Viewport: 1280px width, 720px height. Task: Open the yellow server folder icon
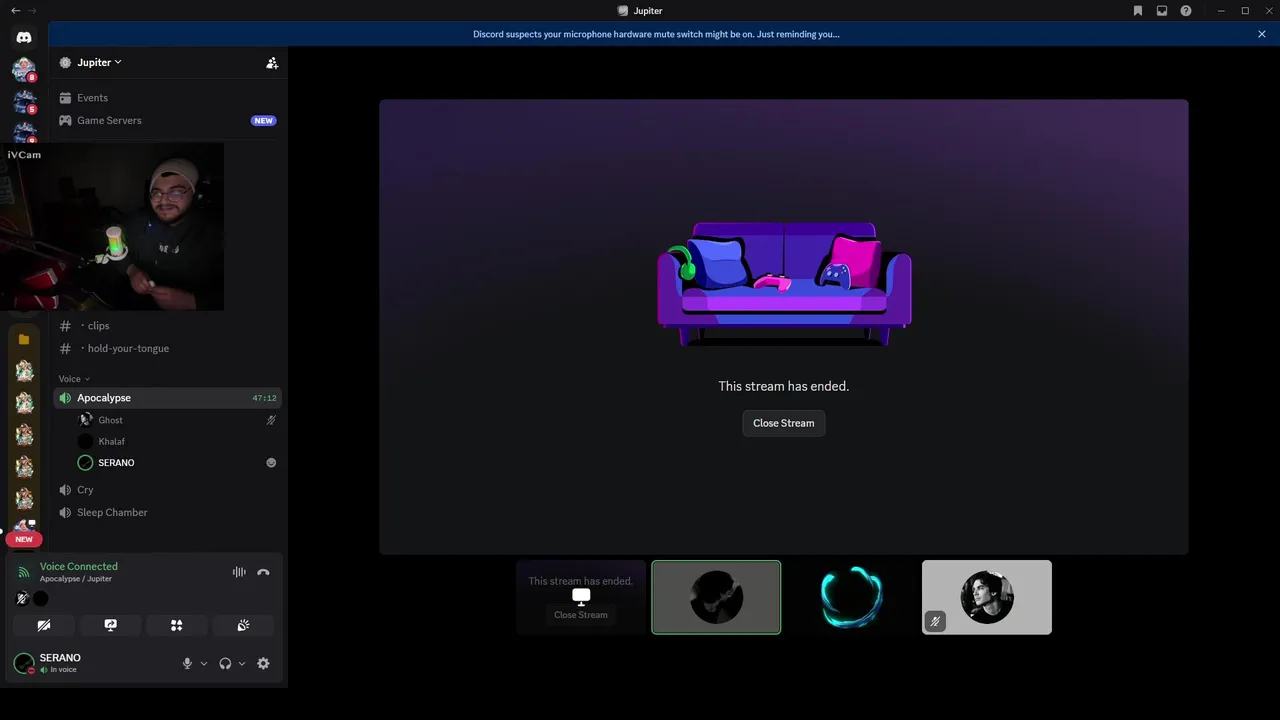click(x=24, y=339)
